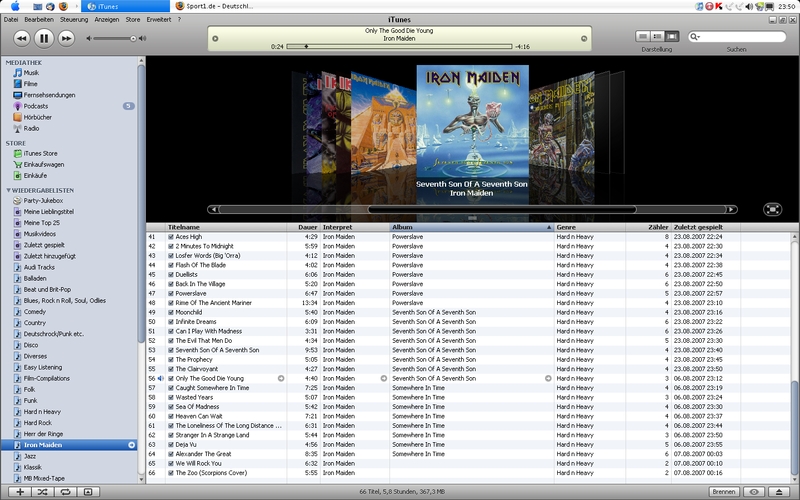Open the Erweitert menu
Viewport: 800px width, 500px height.
click(159, 19)
